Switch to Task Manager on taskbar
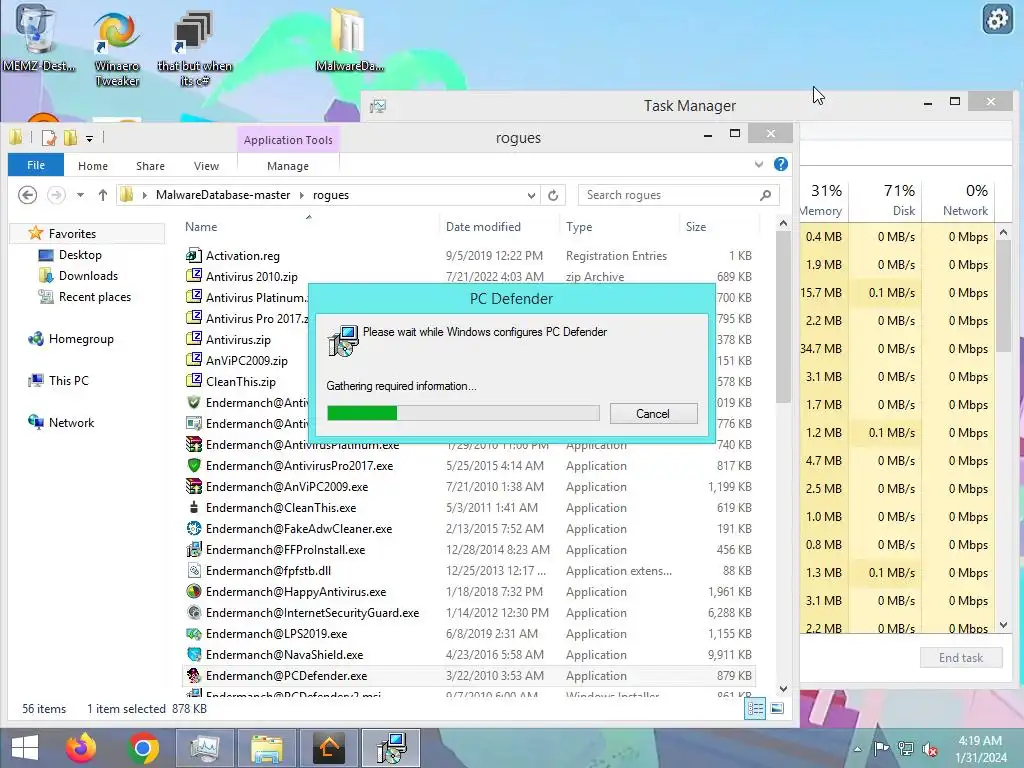The width and height of the screenshot is (1024, 768). 205,748
